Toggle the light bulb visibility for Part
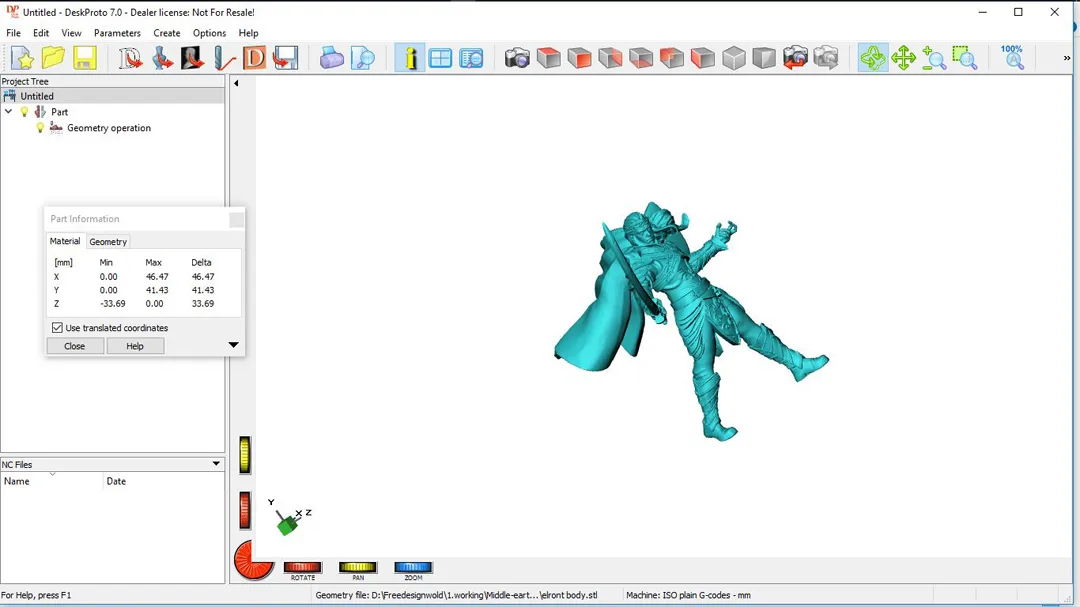The width and height of the screenshot is (1080, 607). 24,112
